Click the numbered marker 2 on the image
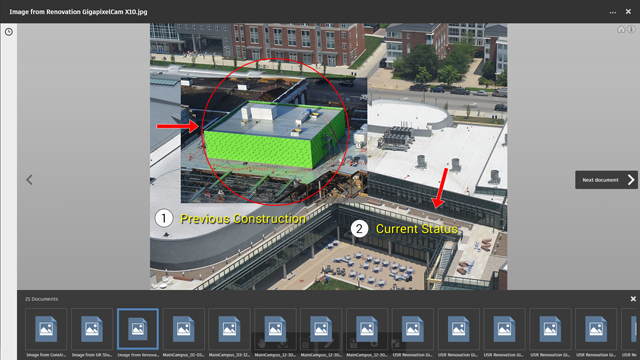 coord(359,229)
